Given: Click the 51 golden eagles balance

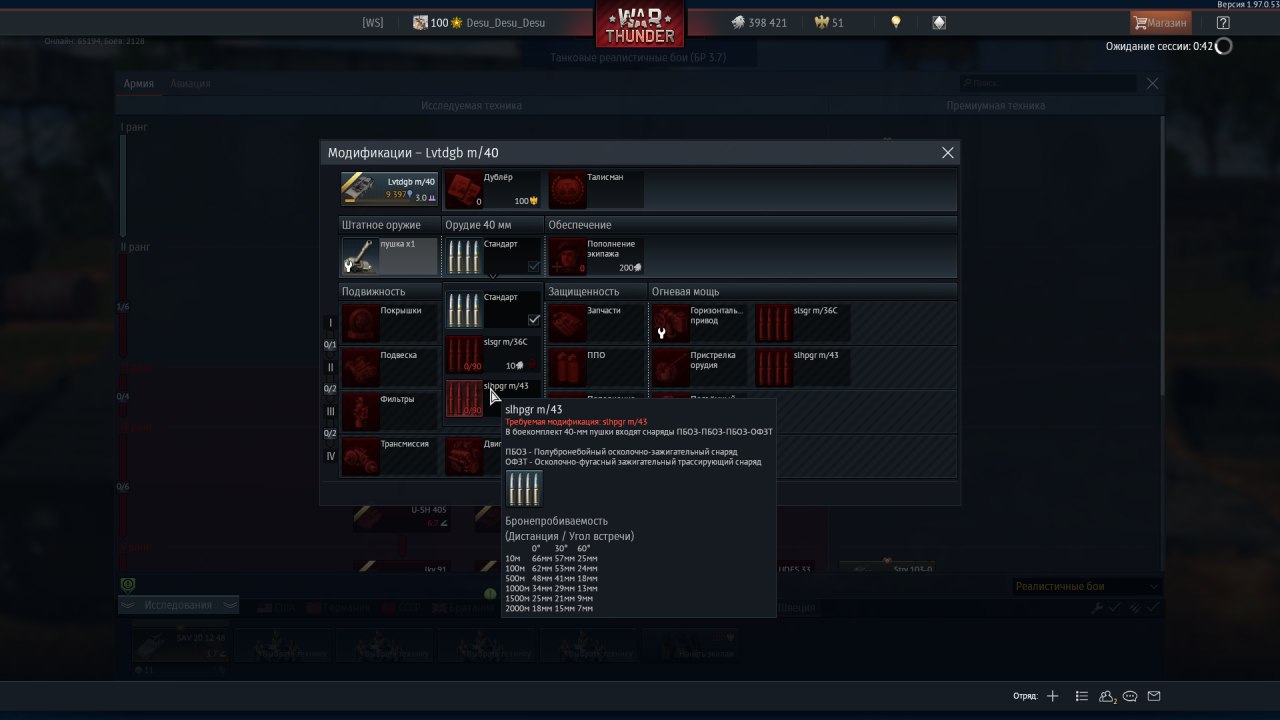Looking at the screenshot, I should tap(830, 23).
